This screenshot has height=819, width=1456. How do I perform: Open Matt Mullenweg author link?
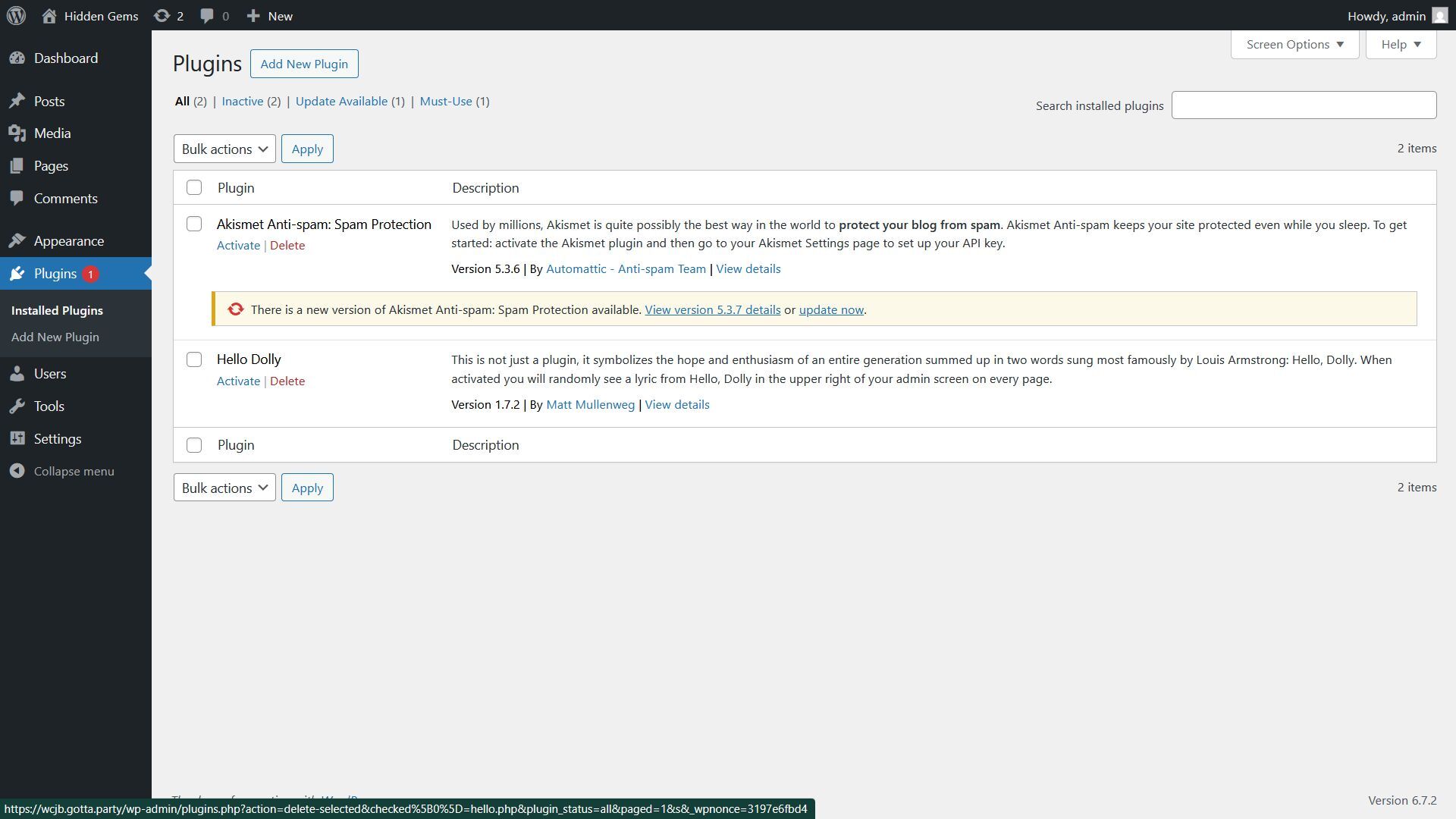(x=590, y=404)
